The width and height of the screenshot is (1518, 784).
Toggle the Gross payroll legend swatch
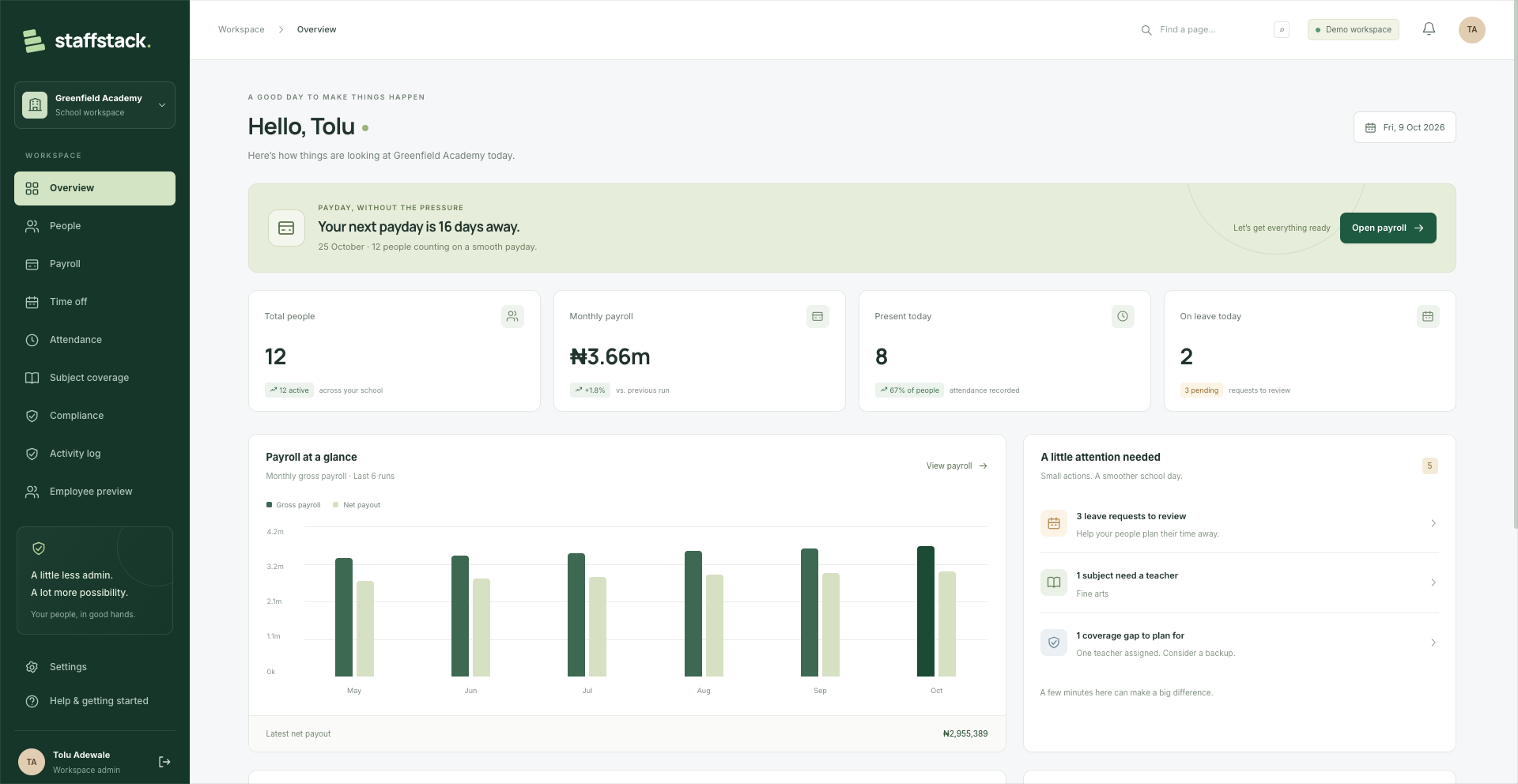pos(269,505)
